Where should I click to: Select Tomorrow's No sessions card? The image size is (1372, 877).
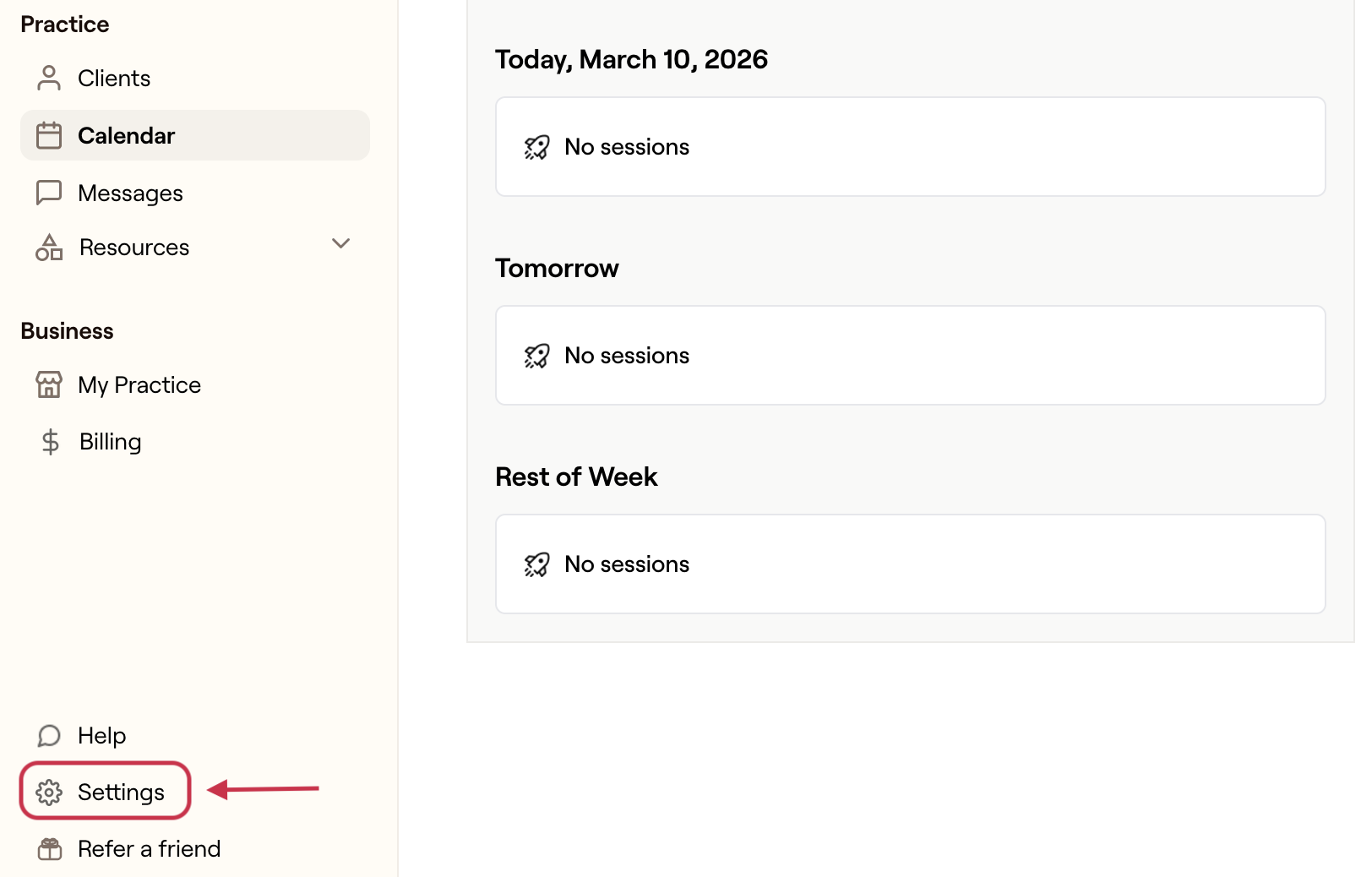(x=910, y=356)
